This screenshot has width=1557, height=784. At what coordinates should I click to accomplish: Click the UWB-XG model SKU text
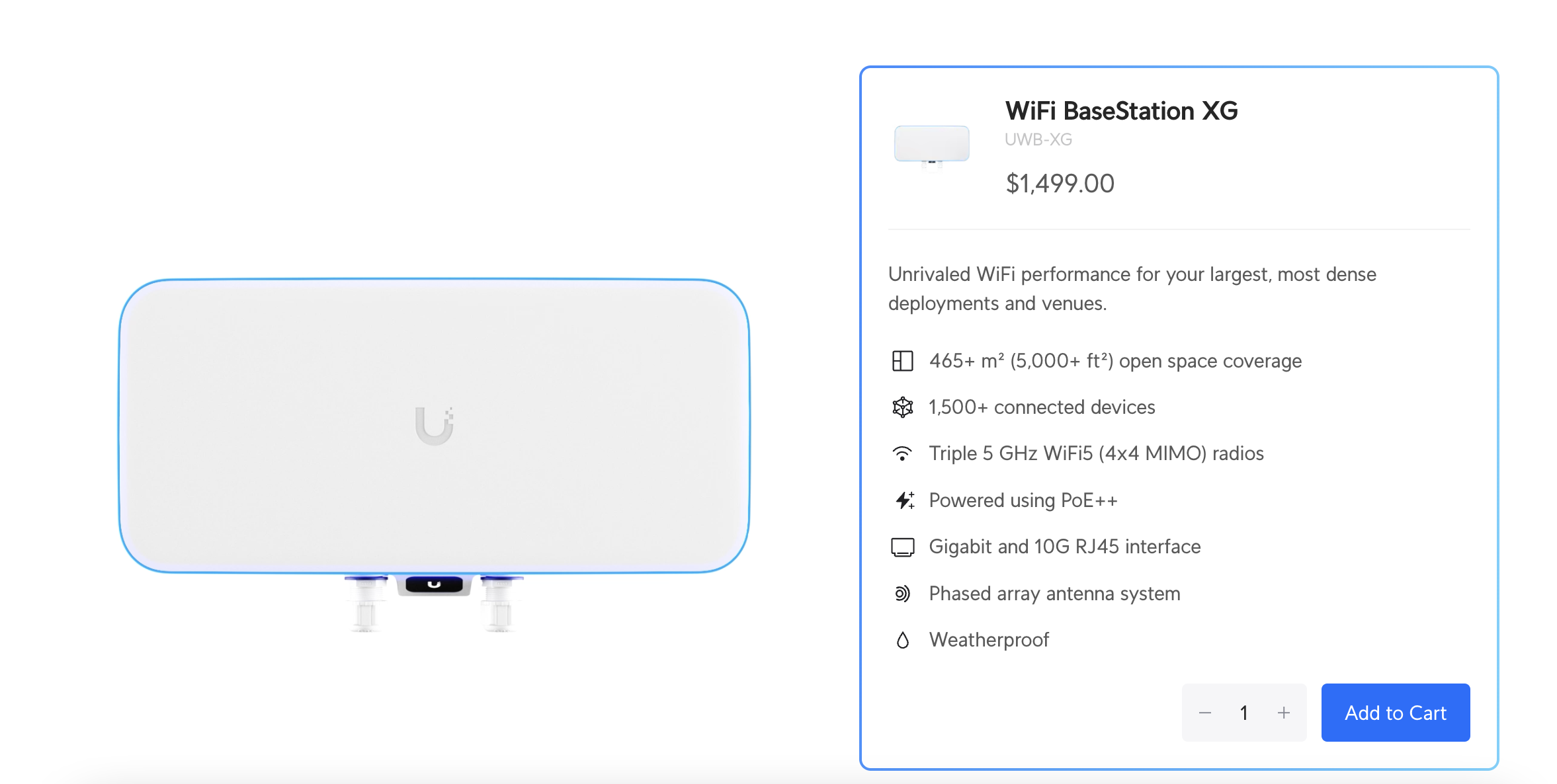[1038, 140]
